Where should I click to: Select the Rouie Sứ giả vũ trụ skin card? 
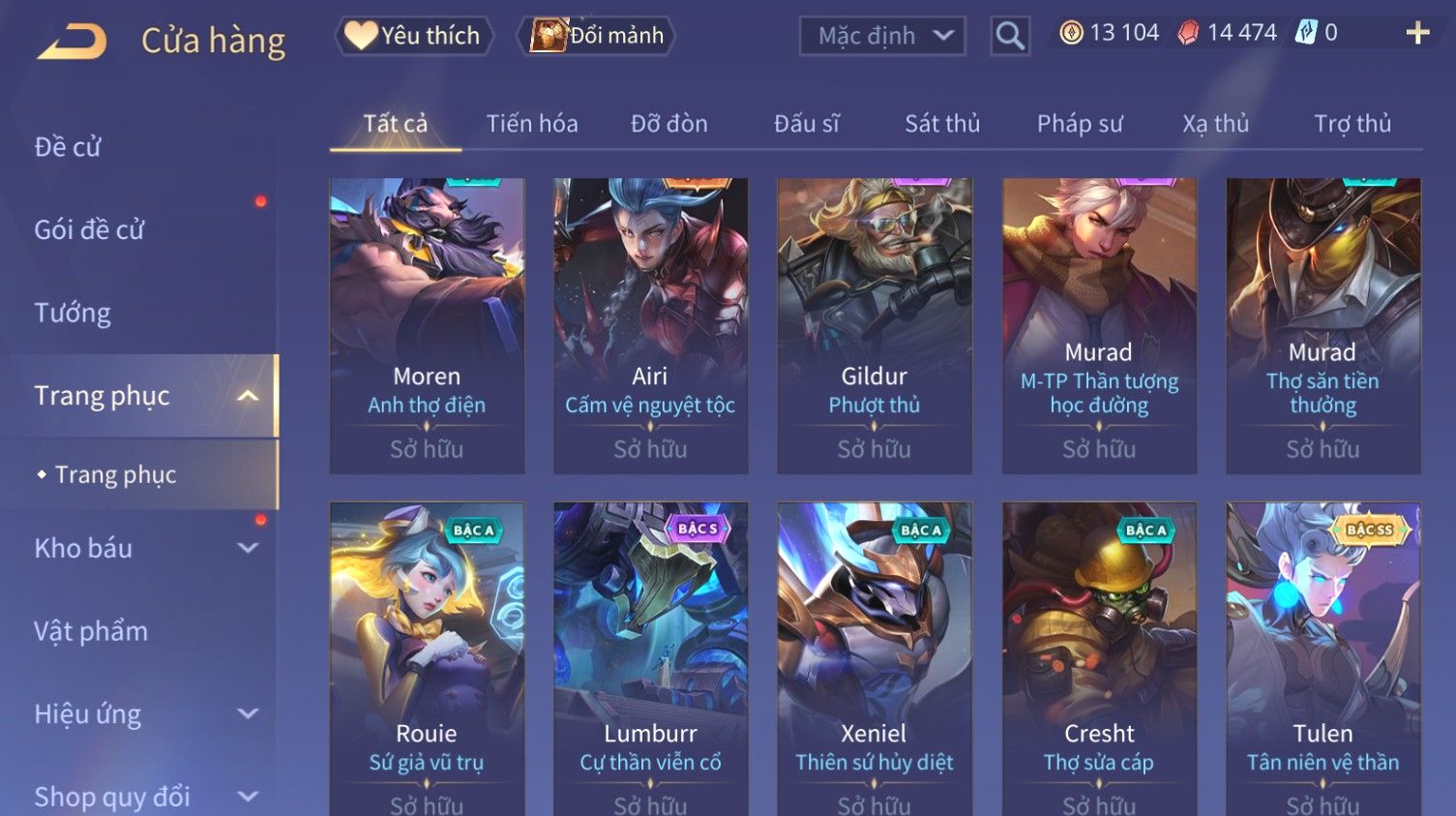pos(427,659)
